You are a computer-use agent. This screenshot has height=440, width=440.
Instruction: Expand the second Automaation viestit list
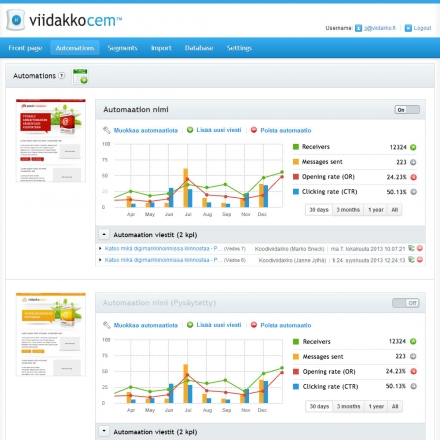pyautogui.click(x=104, y=431)
